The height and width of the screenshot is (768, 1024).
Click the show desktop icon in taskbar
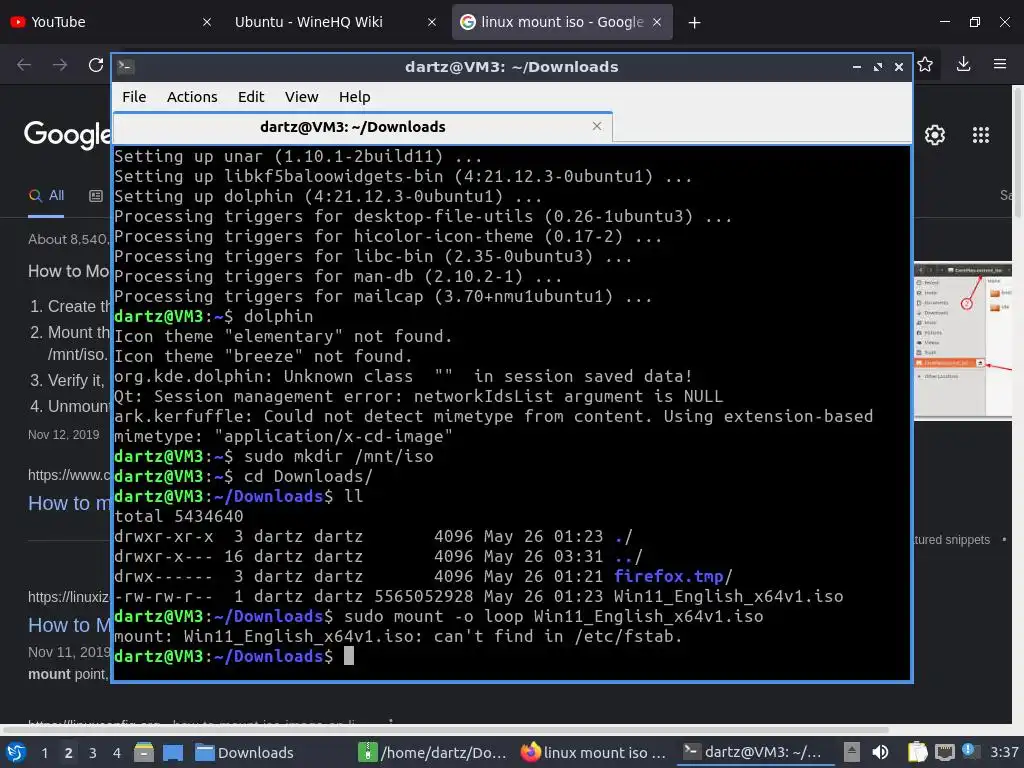(173, 752)
